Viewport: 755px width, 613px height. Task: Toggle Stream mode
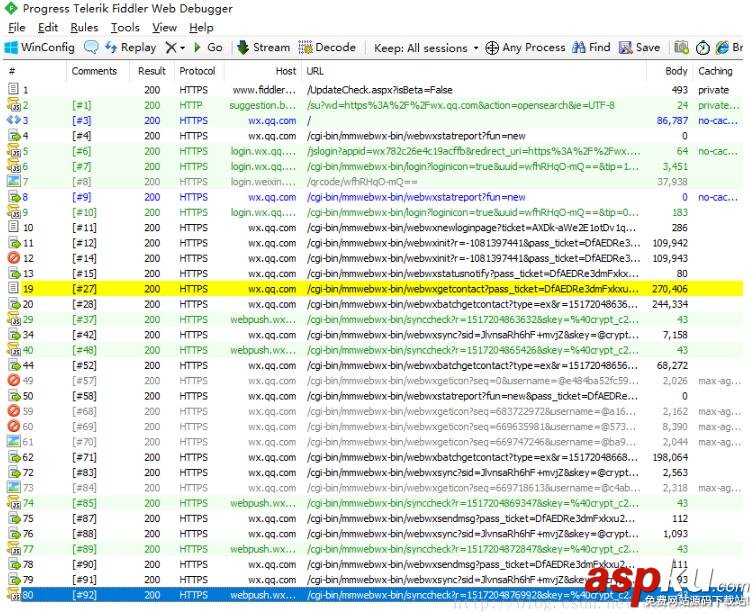click(263, 47)
